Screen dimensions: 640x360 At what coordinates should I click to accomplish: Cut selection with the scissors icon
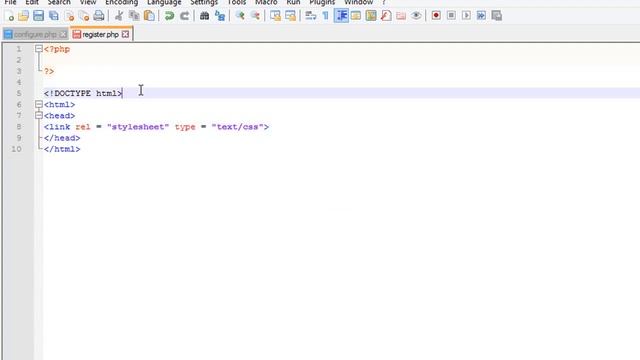pos(119,16)
